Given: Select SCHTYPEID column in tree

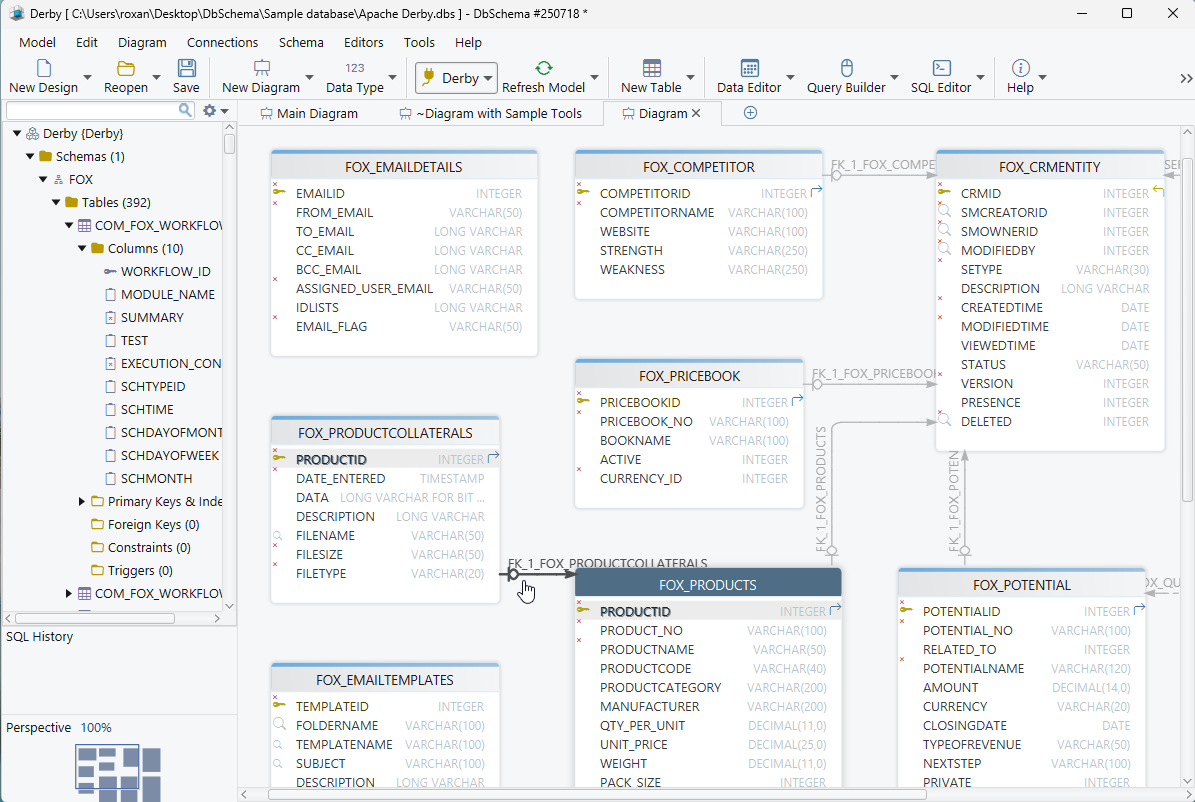Looking at the screenshot, I should 152,387.
